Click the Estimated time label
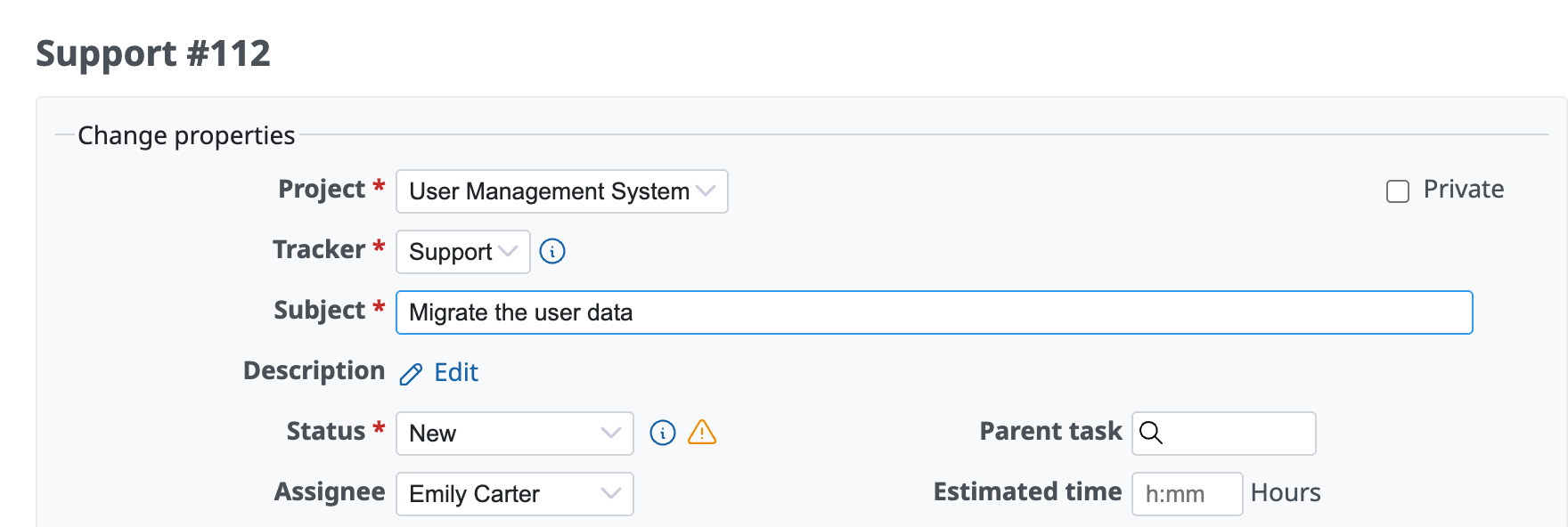The image size is (1568, 527). coord(1028,491)
